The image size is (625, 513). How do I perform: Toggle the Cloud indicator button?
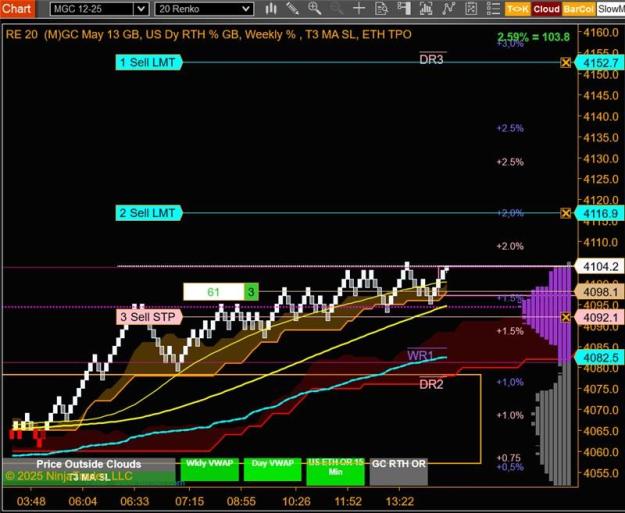coord(546,9)
